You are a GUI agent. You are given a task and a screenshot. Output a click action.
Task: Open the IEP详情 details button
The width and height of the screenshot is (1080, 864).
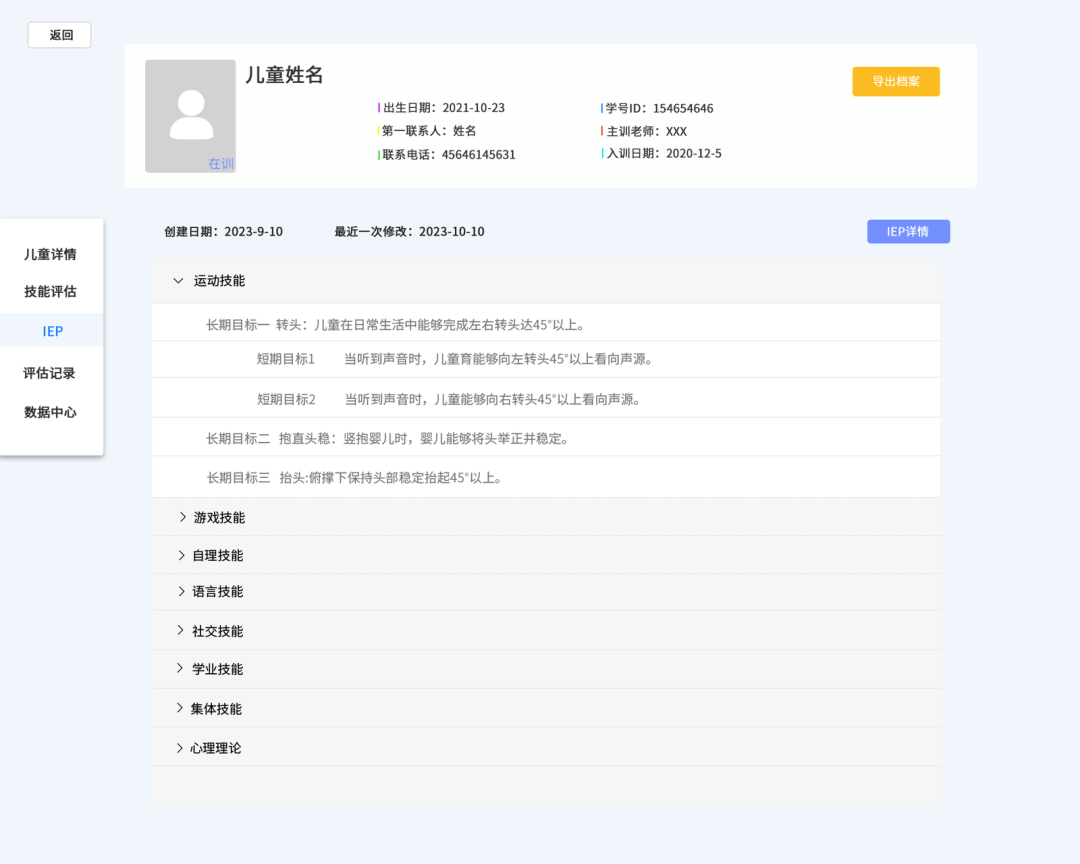coord(907,232)
